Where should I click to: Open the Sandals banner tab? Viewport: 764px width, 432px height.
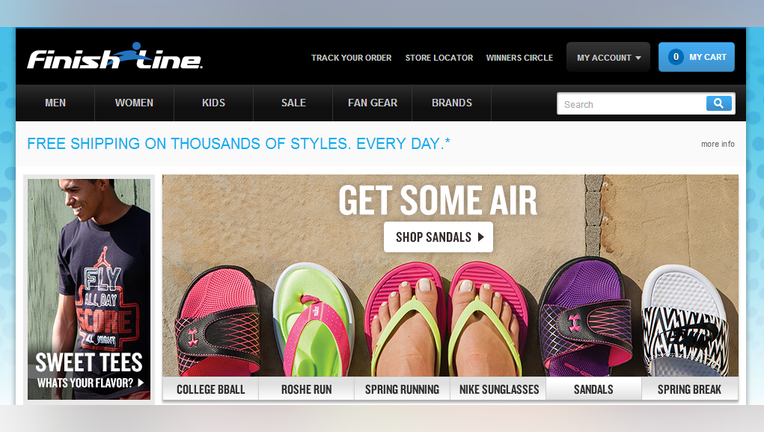click(x=593, y=390)
